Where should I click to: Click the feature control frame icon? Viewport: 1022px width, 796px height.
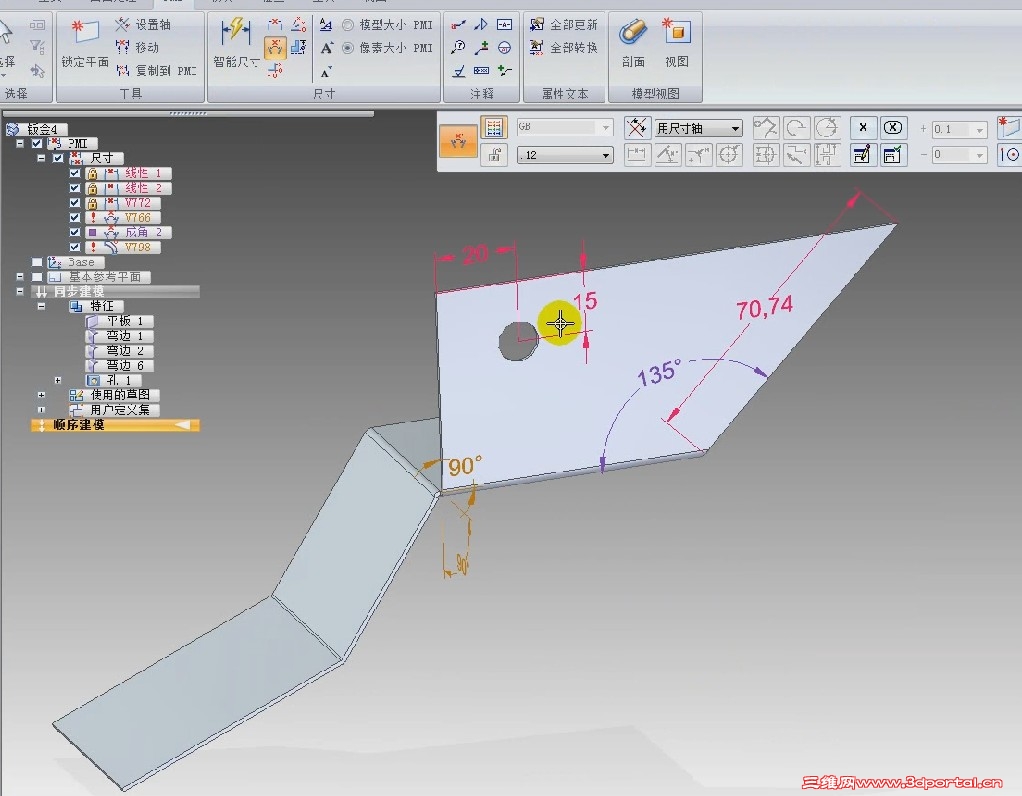tap(481, 70)
